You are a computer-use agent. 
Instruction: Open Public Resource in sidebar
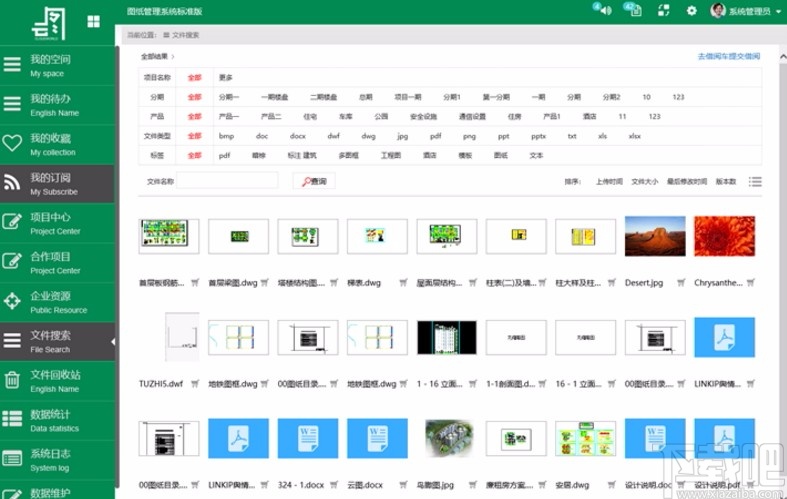tap(57, 302)
